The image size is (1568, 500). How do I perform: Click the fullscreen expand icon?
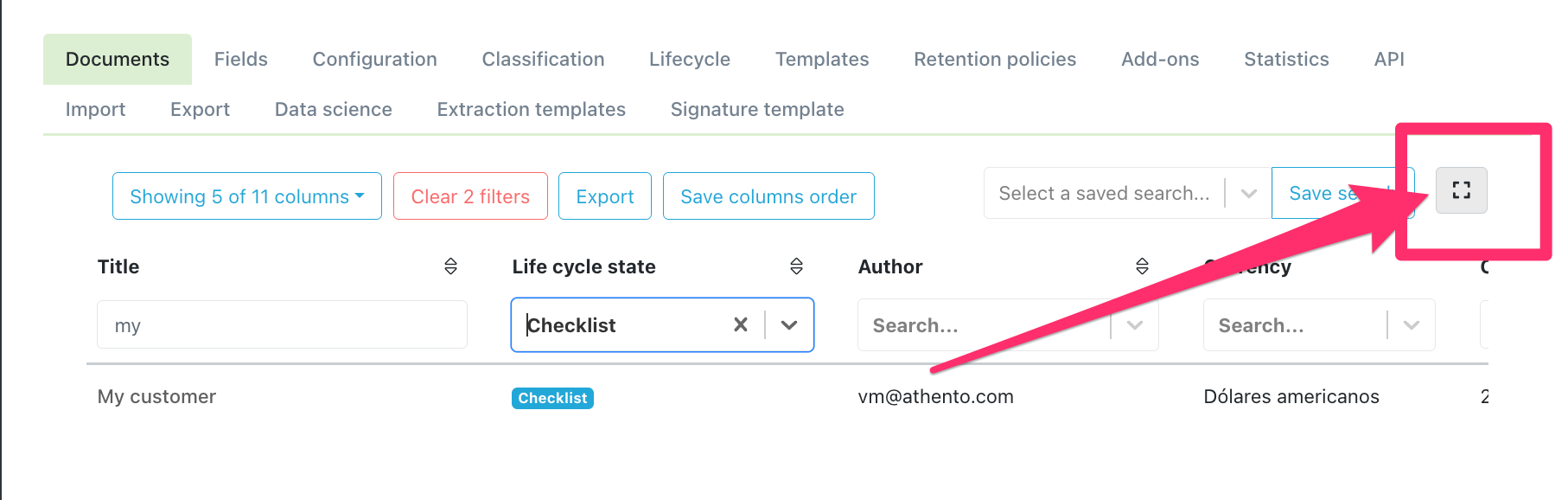coord(1461,190)
